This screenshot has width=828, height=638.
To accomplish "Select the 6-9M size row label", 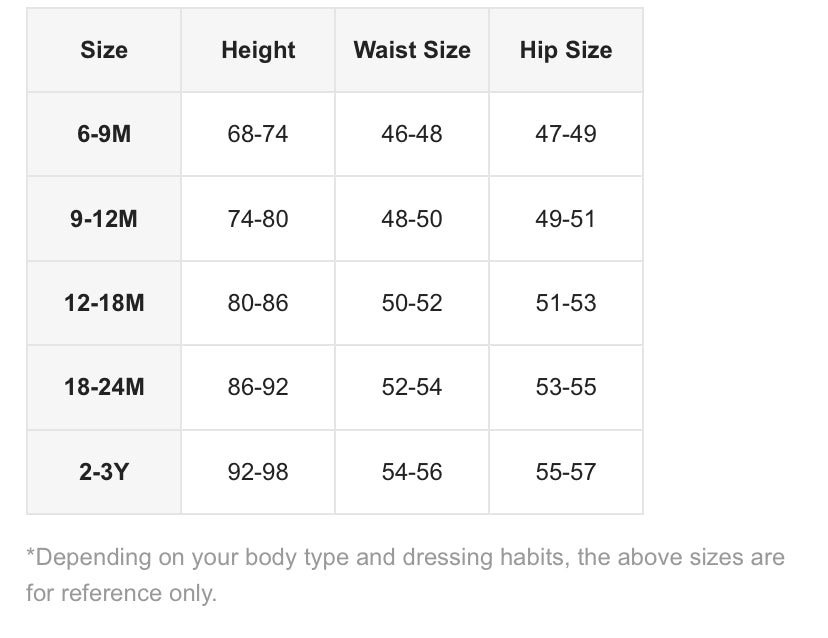I will pos(104,134).
